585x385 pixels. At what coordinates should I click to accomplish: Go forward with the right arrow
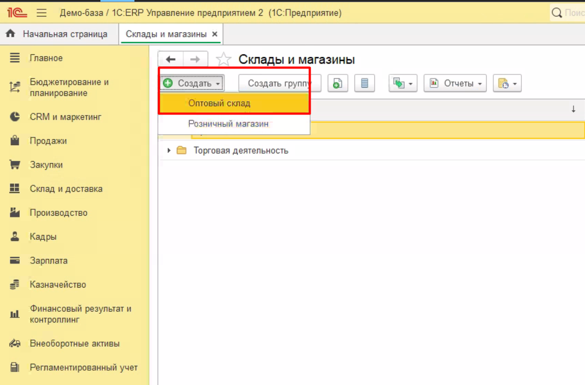click(x=195, y=59)
